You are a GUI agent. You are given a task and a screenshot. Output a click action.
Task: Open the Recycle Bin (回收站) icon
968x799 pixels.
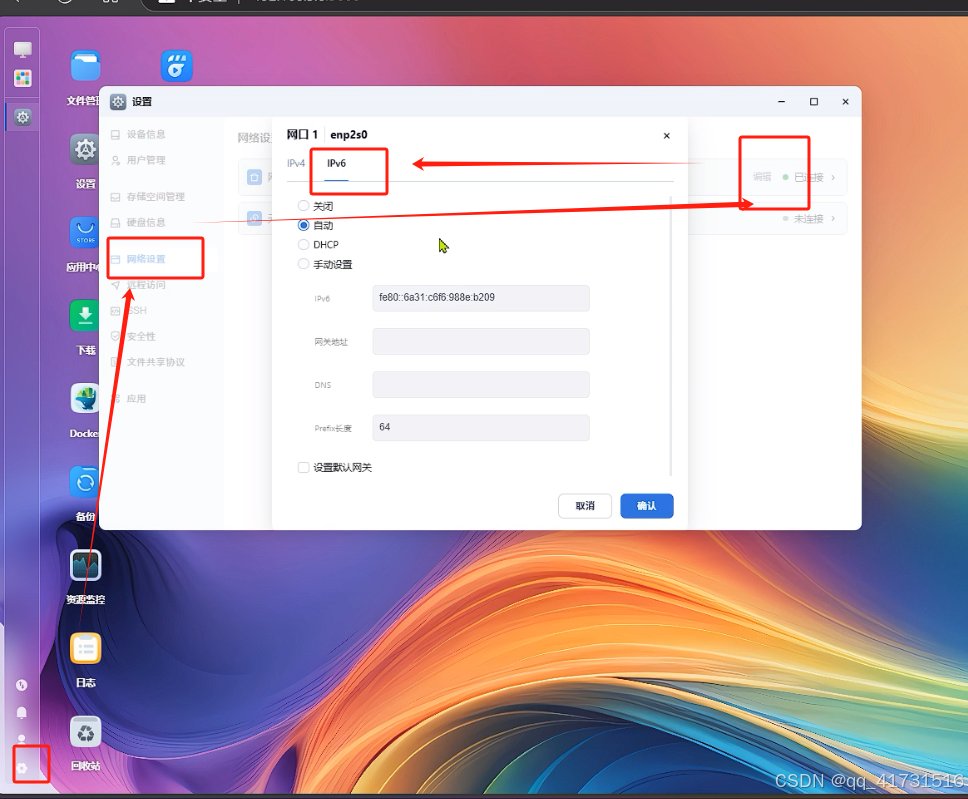85,732
